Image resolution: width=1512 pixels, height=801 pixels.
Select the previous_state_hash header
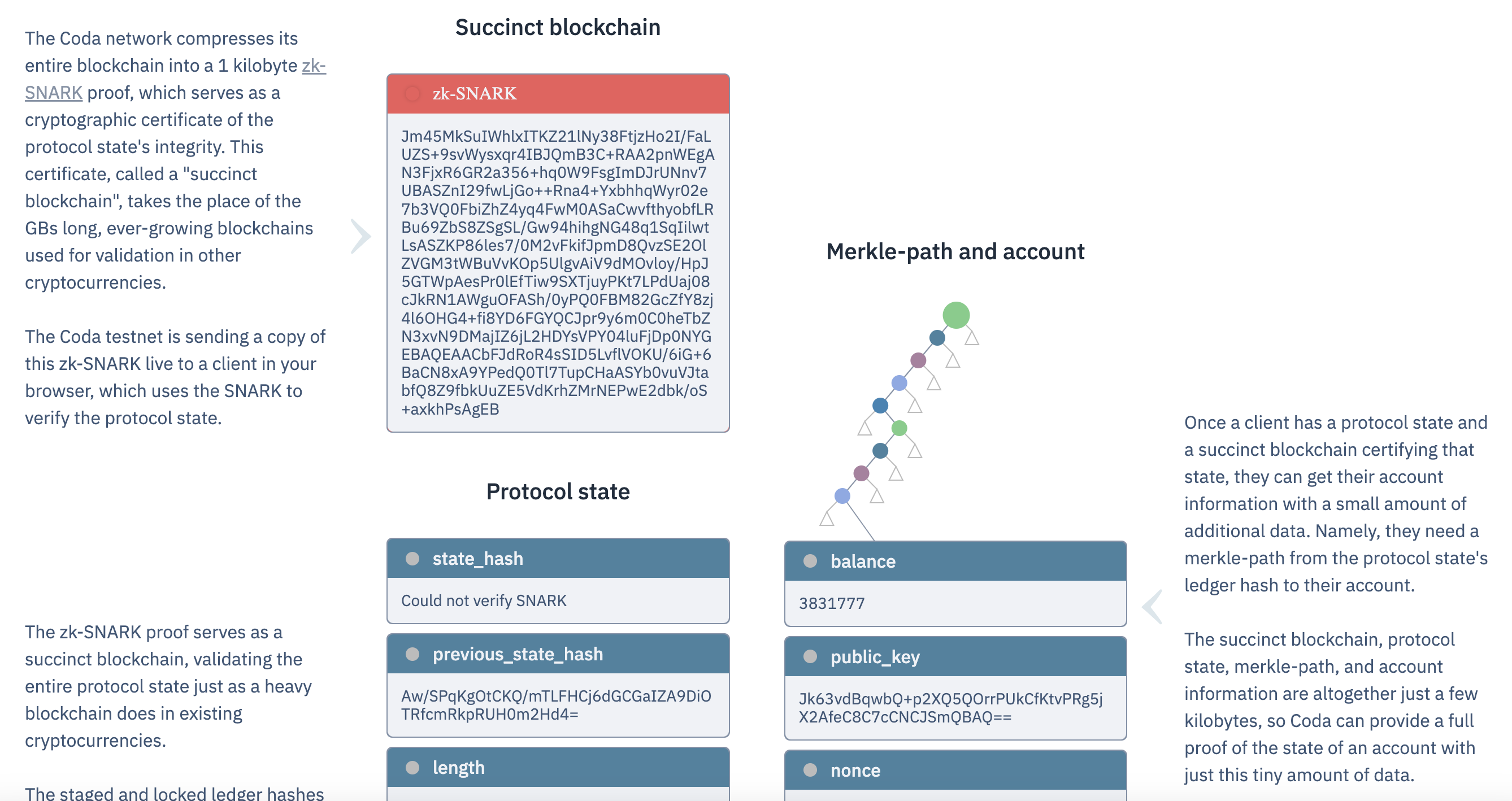coord(558,654)
